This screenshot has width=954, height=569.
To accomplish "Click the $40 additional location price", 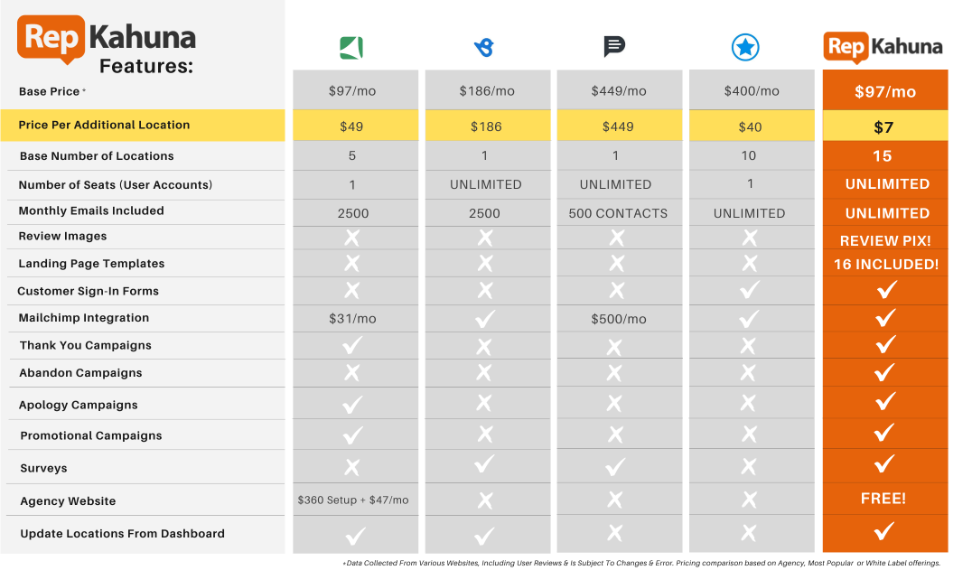I will point(750,127).
